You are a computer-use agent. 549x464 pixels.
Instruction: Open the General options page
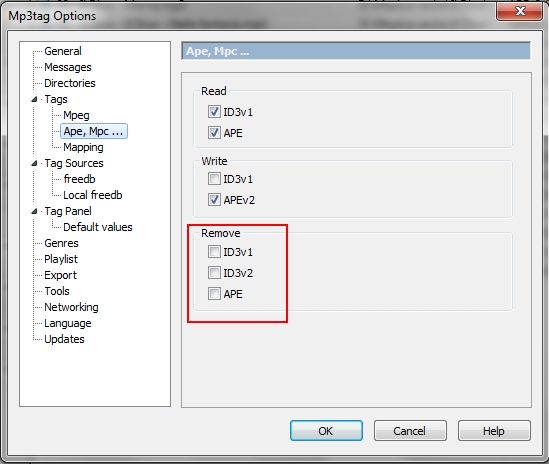[63, 51]
